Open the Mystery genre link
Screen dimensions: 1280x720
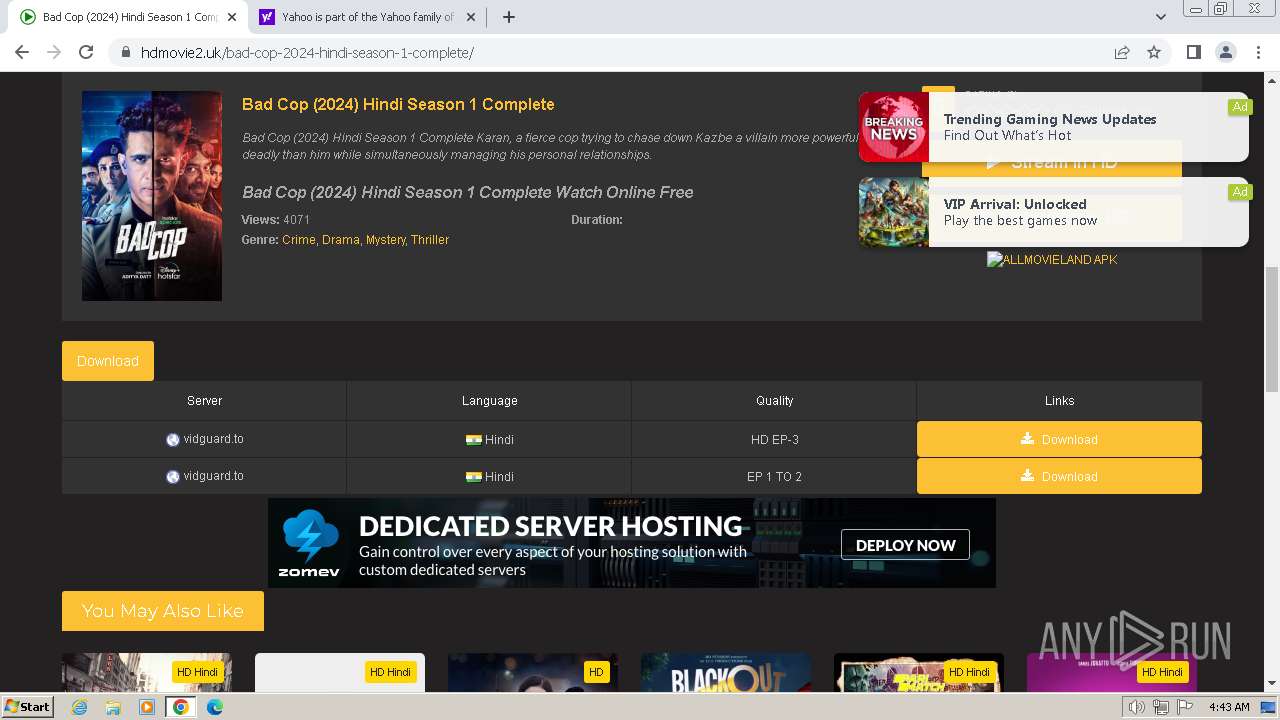click(385, 240)
